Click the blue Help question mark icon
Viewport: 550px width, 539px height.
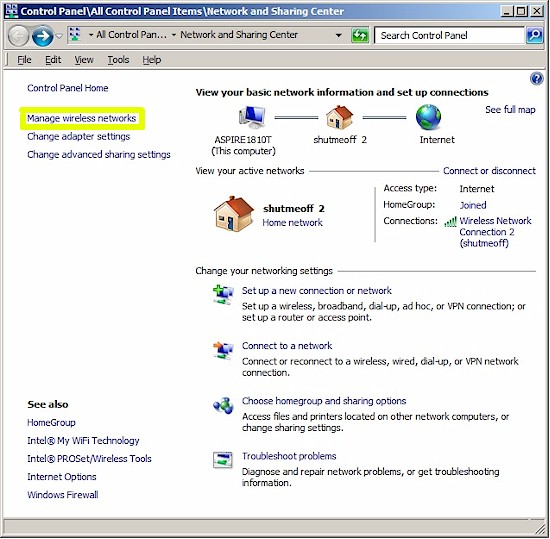pyautogui.click(x=536, y=79)
